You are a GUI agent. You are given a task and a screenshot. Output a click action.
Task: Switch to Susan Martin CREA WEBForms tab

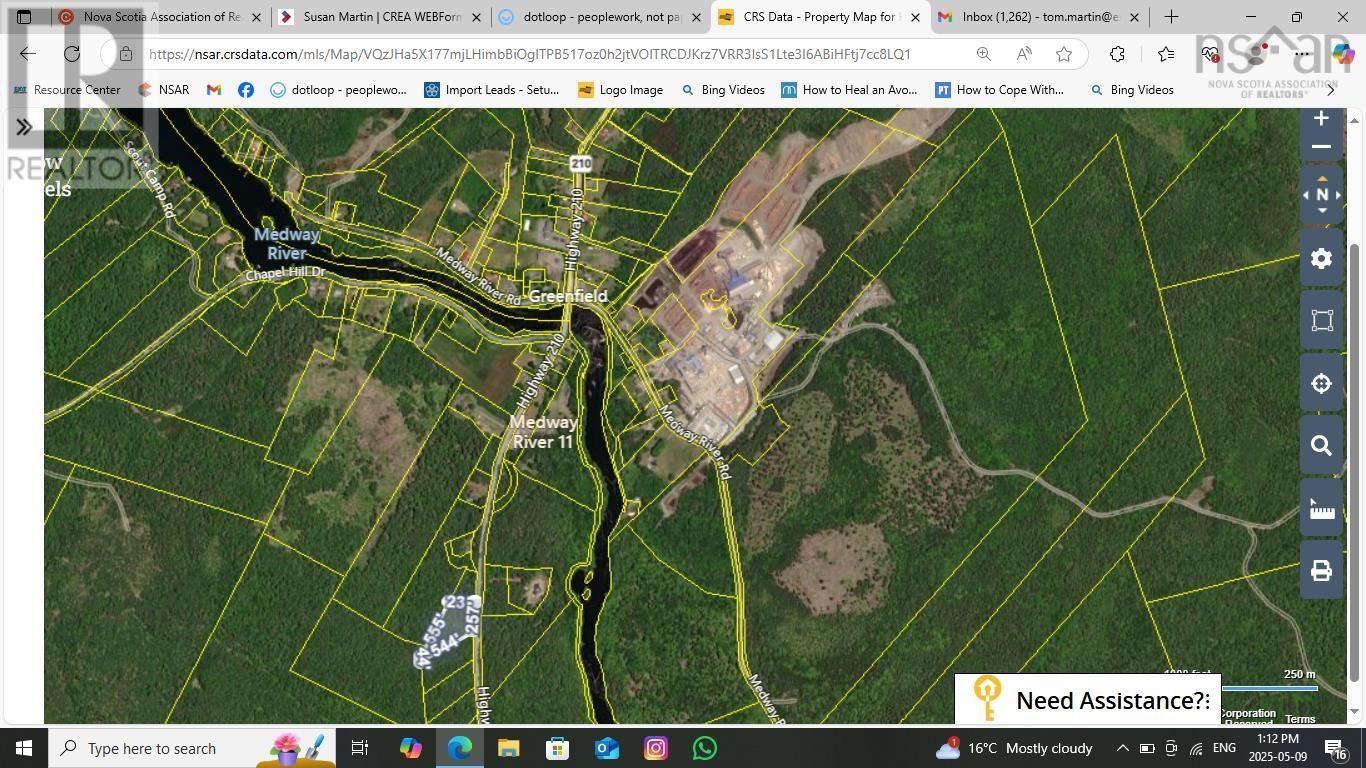[x=381, y=17]
